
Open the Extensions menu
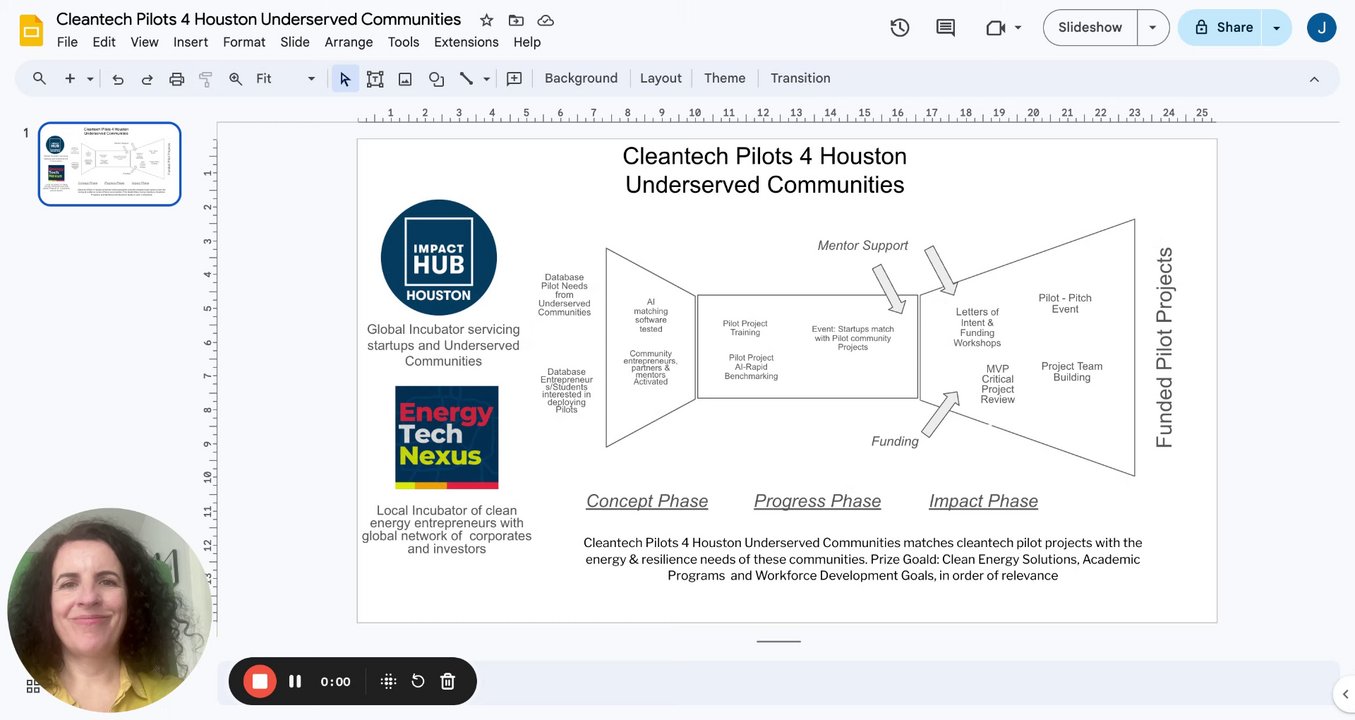tap(466, 42)
